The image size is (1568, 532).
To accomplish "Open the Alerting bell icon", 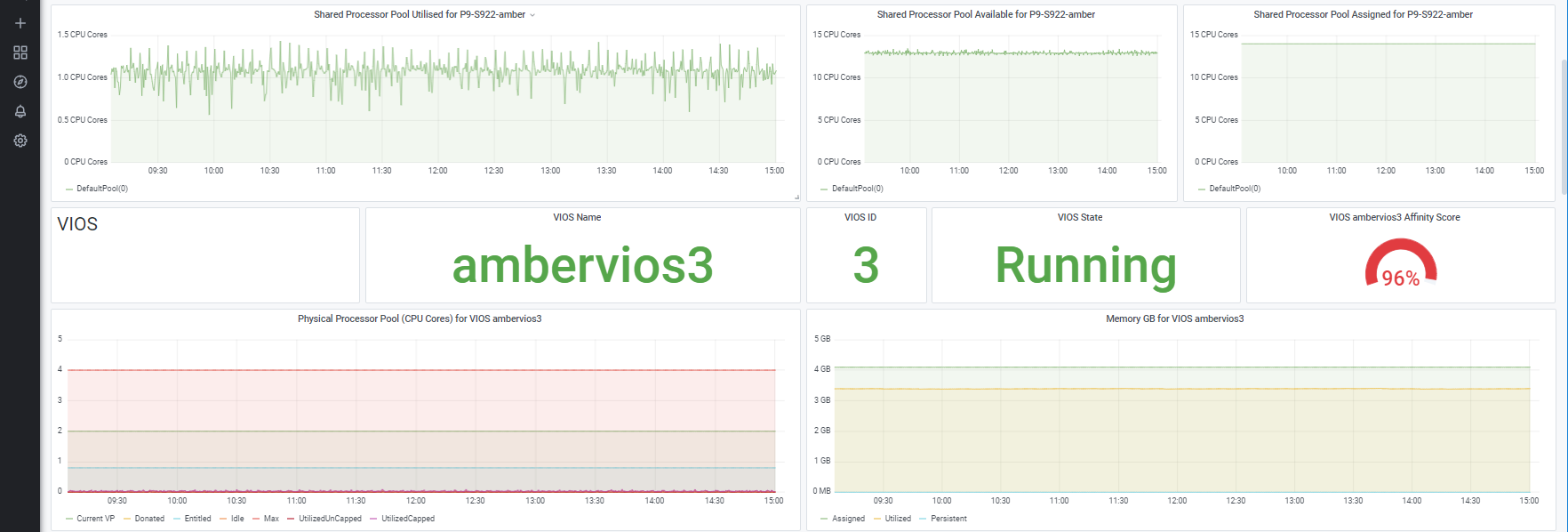I will coord(20,111).
